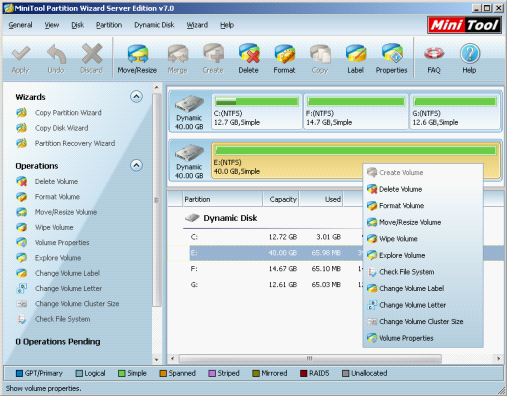Click the Undo arrow toolbar icon
The width and height of the screenshot is (507, 396).
click(x=56, y=54)
